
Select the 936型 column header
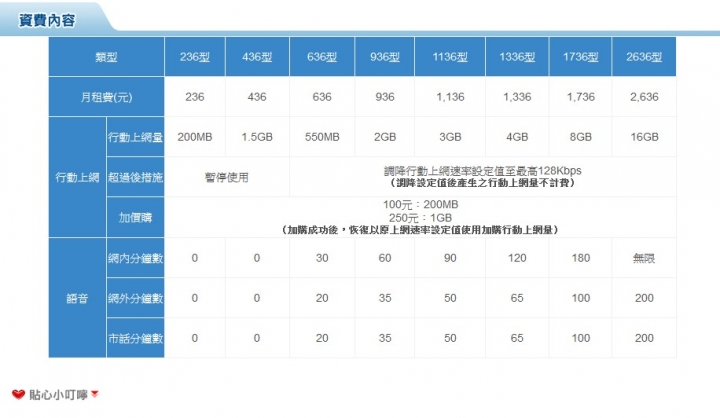click(385, 57)
